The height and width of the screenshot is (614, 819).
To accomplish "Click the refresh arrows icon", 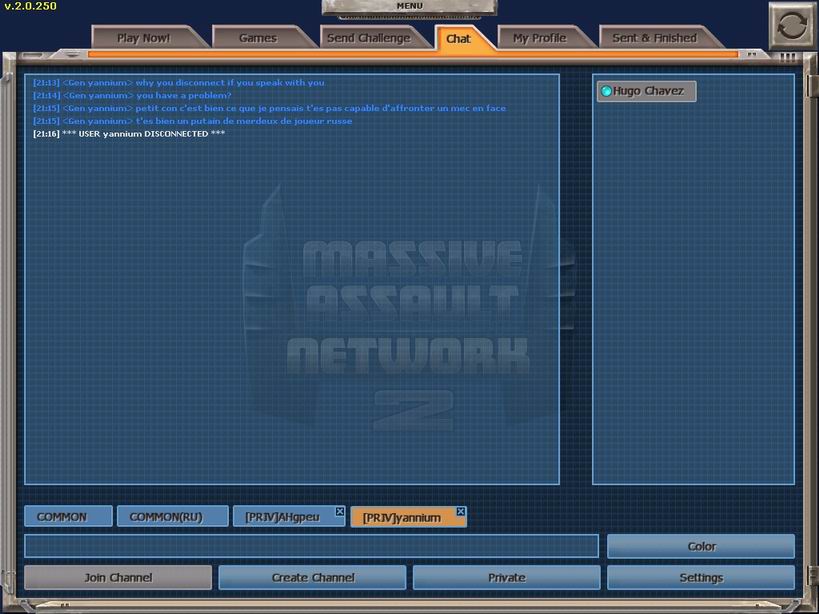I will click(x=791, y=26).
